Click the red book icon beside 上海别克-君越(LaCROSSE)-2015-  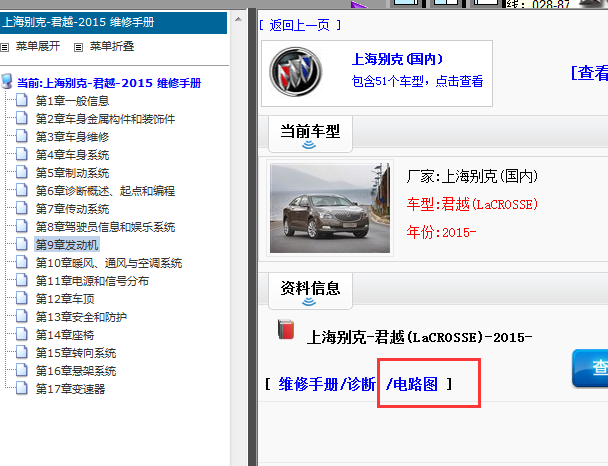click(286, 330)
